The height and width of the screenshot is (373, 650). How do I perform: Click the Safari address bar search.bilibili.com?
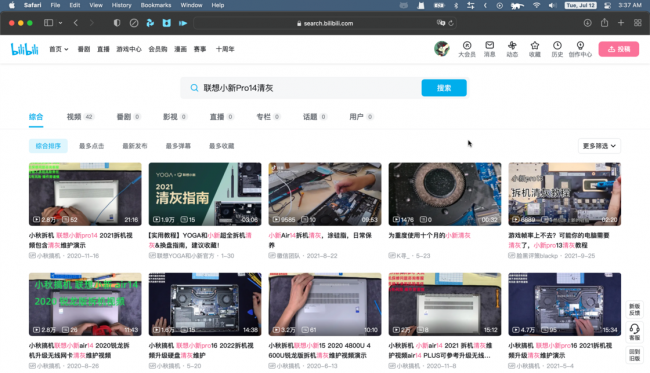[325, 23]
